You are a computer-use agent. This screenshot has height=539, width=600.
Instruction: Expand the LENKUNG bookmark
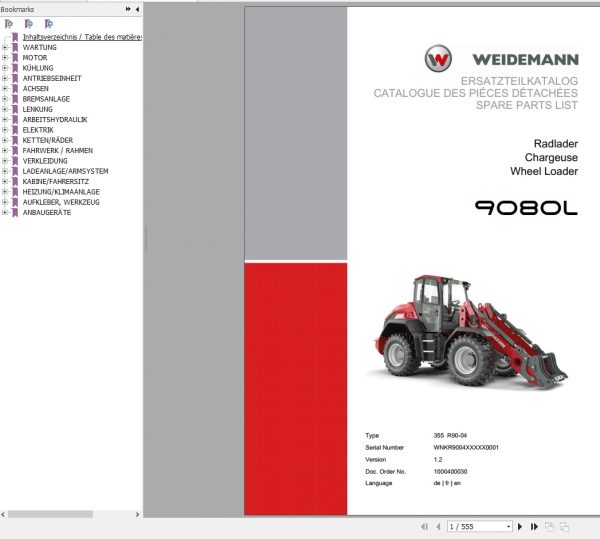pyautogui.click(x=5, y=109)
